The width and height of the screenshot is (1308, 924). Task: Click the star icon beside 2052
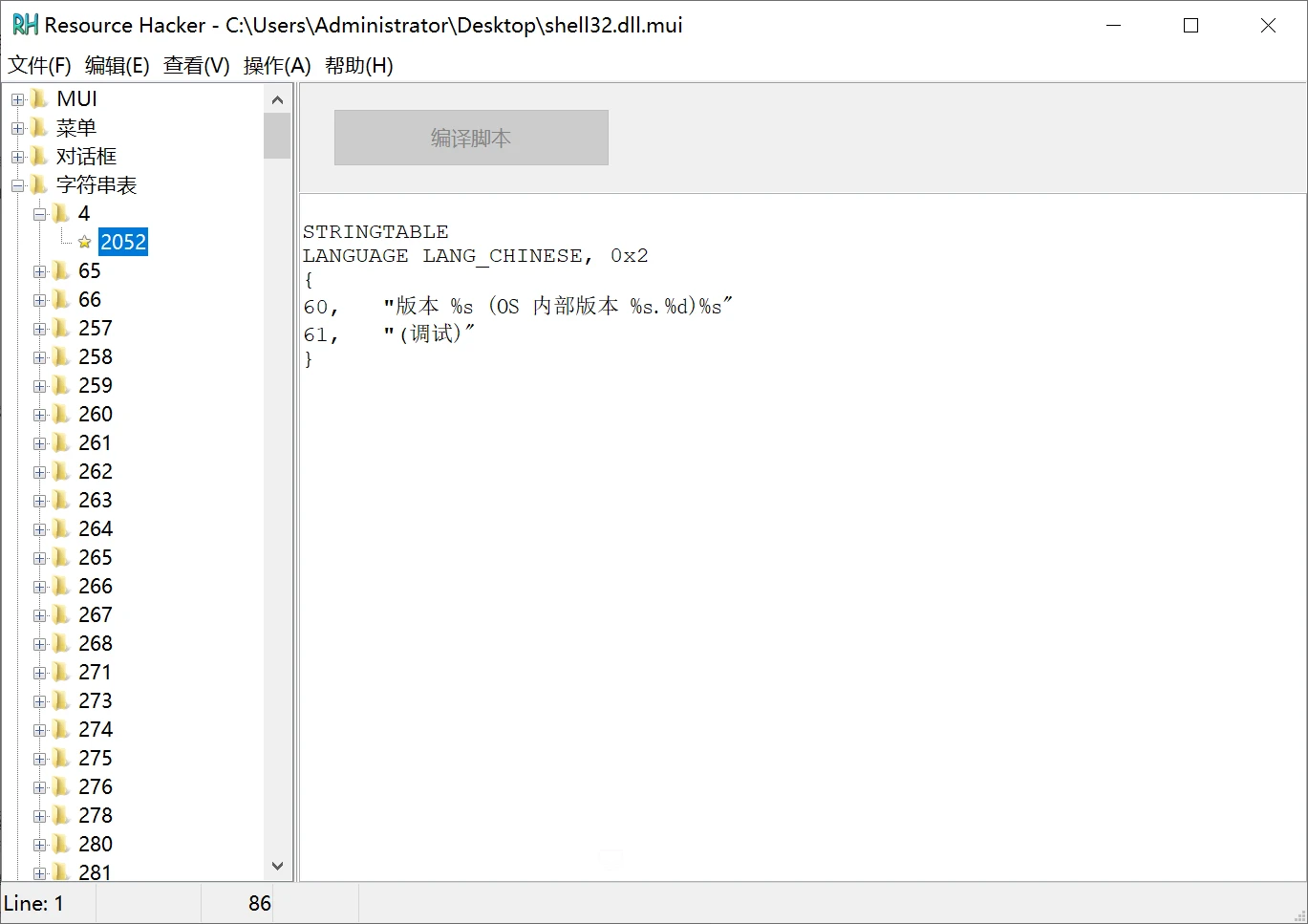point(84,243)
